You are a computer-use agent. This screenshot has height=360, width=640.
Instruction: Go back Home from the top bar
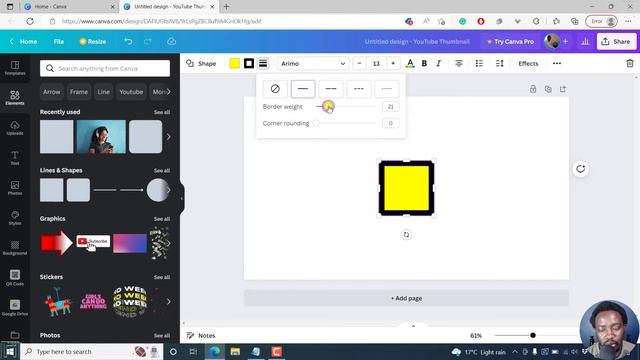point(24,41)
